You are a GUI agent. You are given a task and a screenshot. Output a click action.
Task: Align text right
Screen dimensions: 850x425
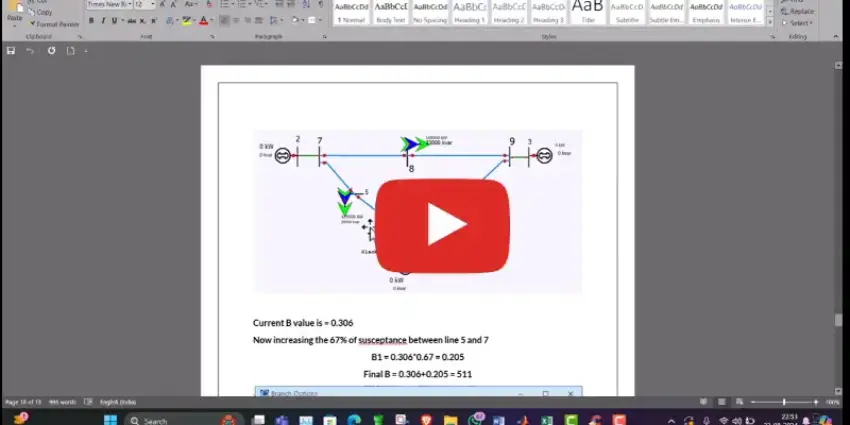[247, 21]
